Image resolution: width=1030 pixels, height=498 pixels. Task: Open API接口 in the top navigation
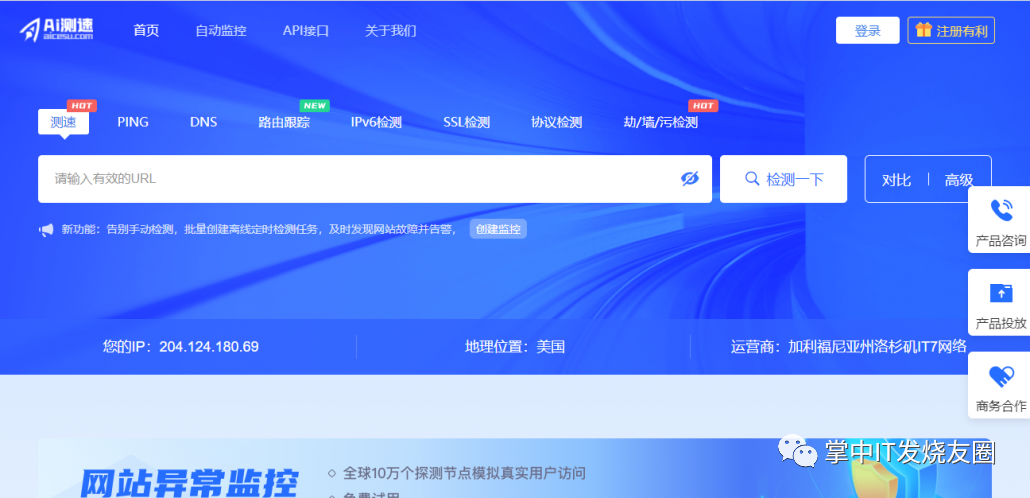tap(305, 30)
